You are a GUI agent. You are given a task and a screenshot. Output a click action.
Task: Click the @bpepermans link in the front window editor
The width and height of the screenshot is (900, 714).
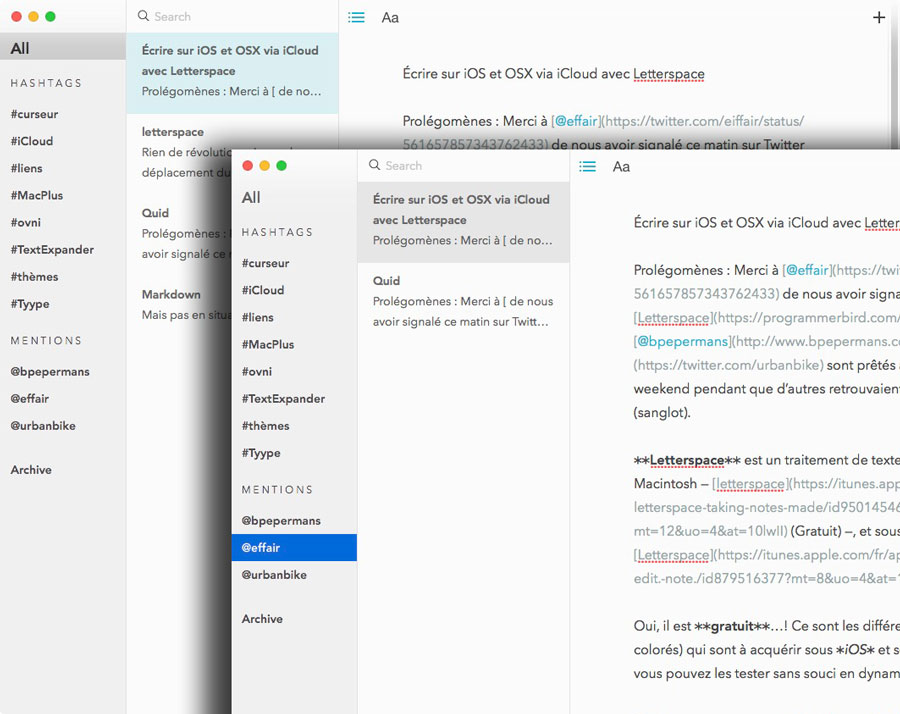pos(683,341)
